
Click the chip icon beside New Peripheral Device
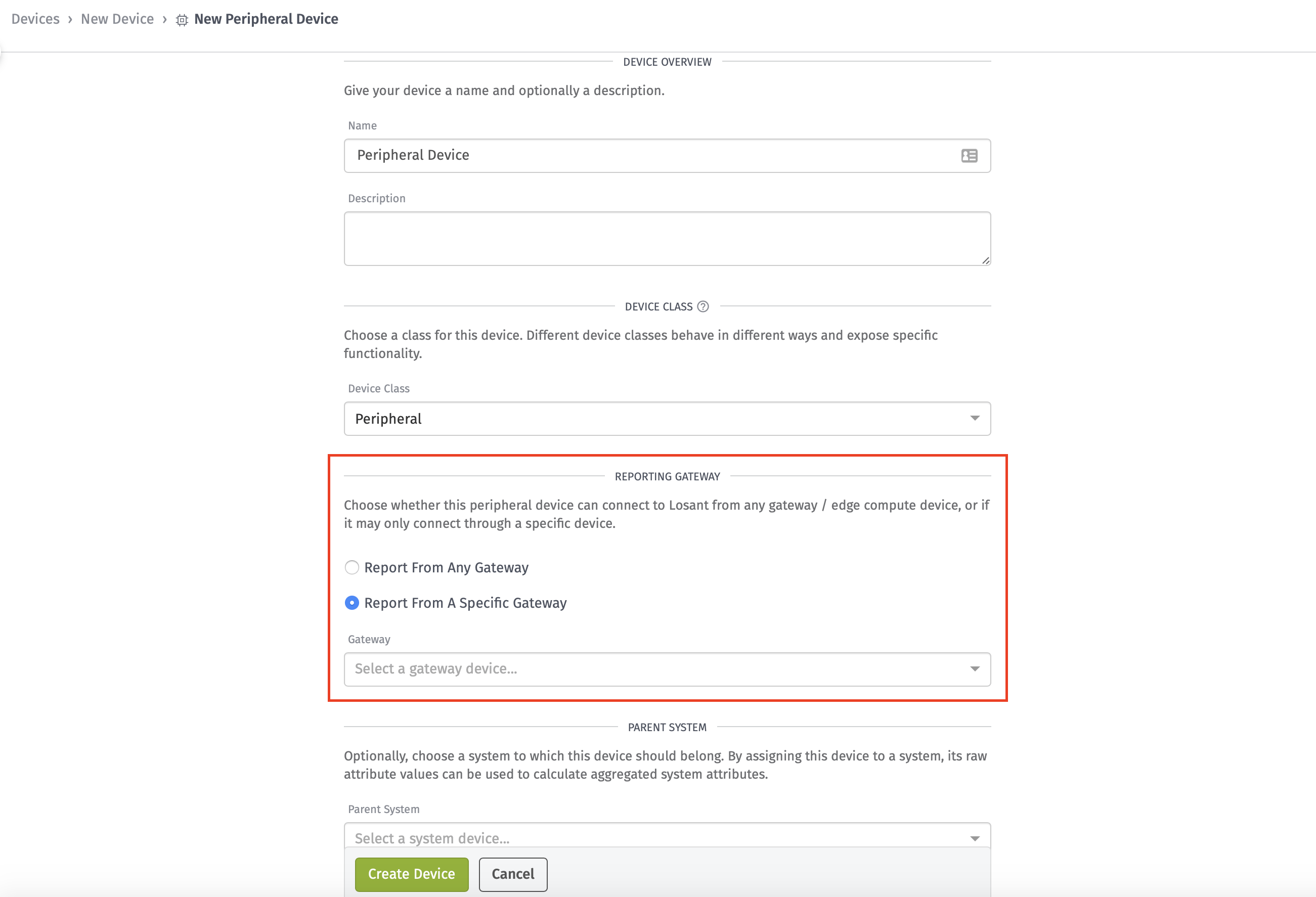[x=182, y=20]
